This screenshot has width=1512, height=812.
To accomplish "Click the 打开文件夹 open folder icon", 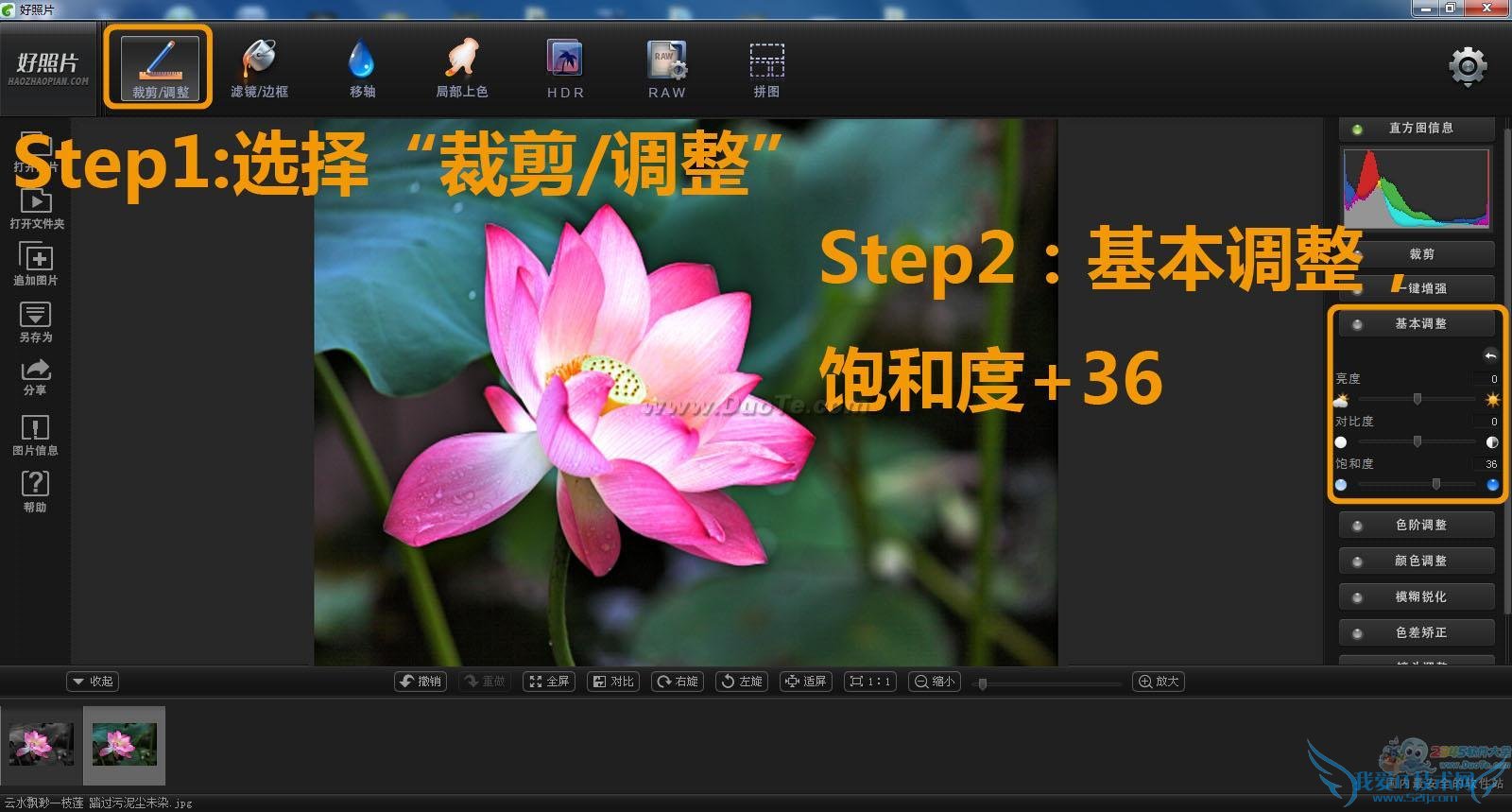I will [36, 208].
